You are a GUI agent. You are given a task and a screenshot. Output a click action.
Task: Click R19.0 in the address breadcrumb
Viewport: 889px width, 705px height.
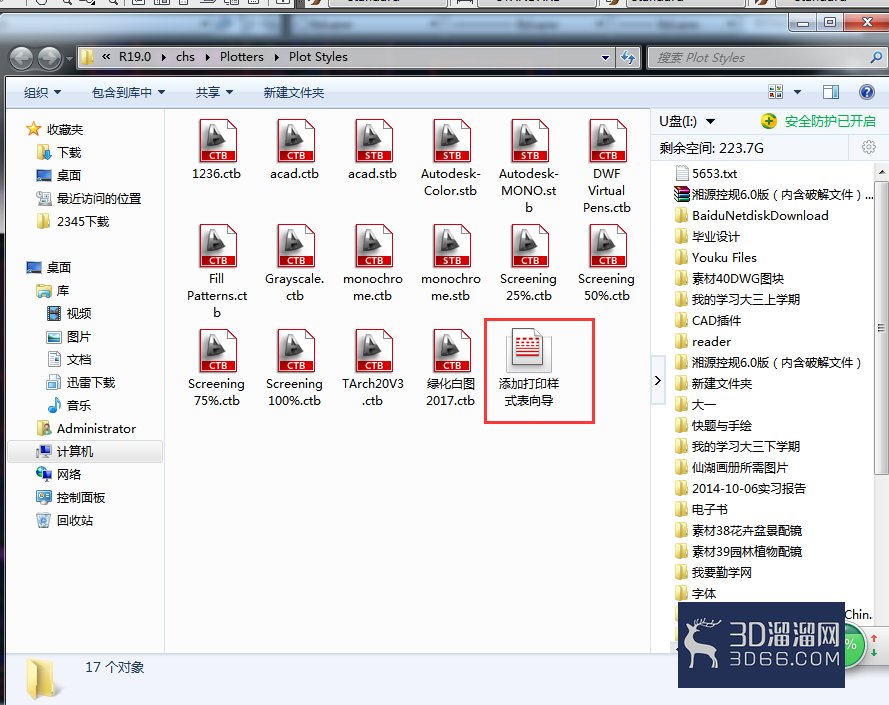point(135,57)
